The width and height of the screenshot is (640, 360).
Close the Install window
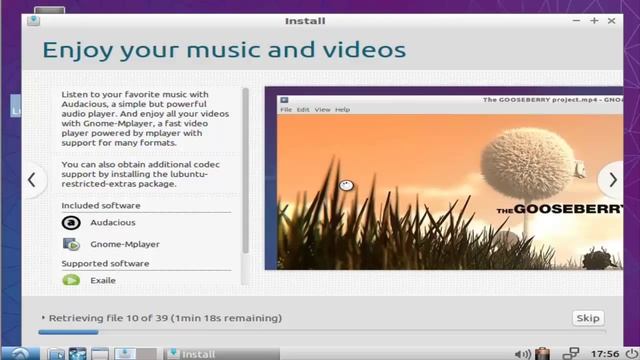click(x=611, y=20)
